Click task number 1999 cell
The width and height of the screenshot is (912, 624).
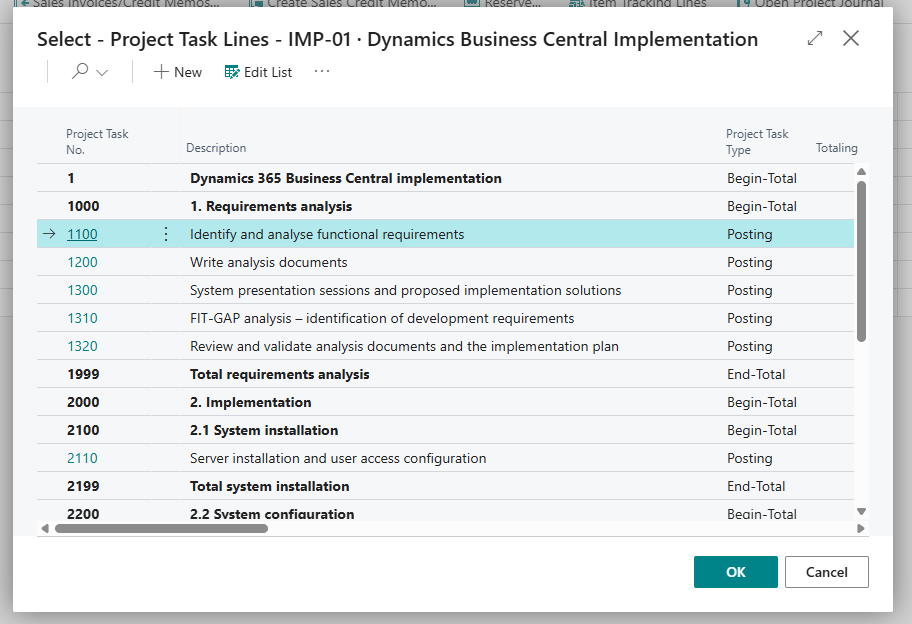point(83,374)
